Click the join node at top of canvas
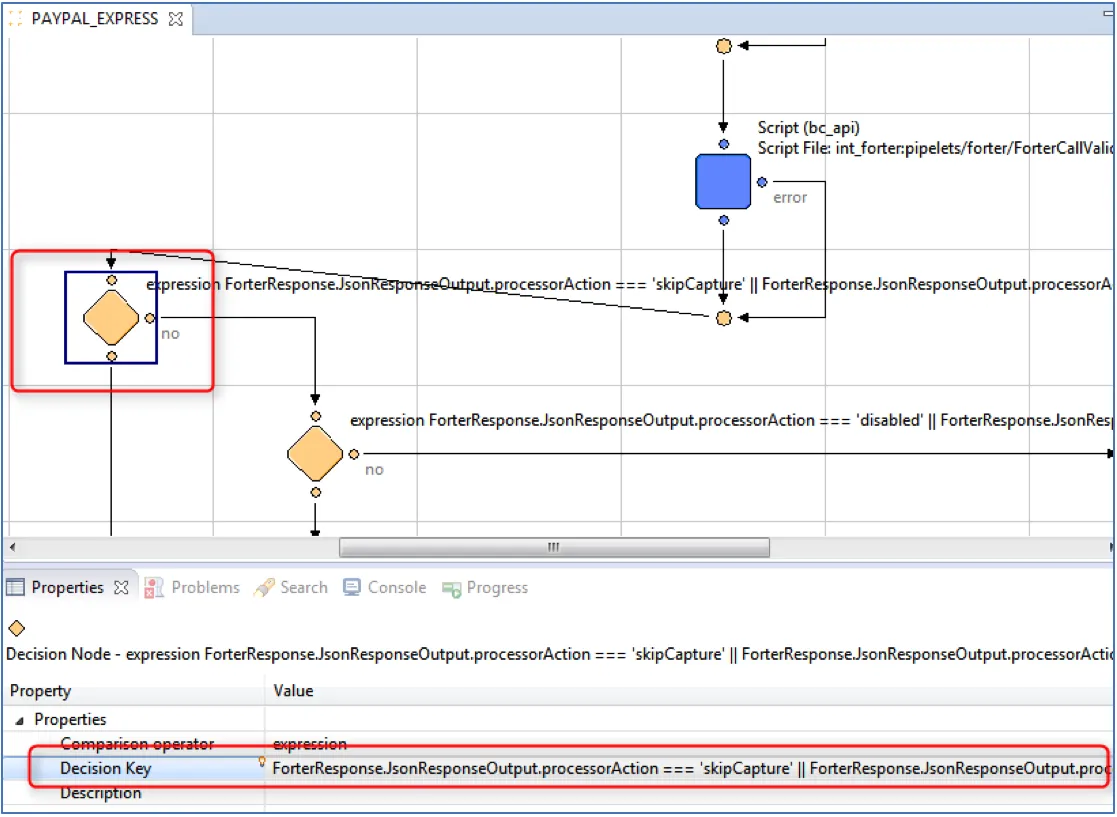1117x817 pixels. coord(724,46)
